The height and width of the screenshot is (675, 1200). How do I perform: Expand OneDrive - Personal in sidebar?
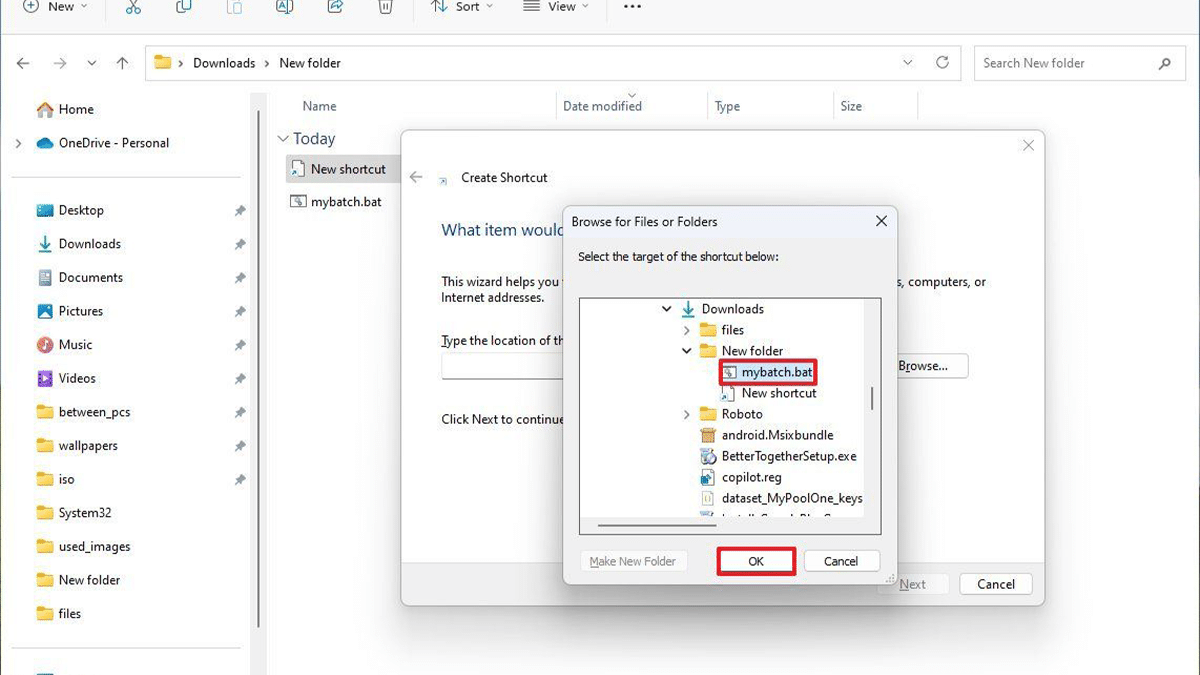(x=18, y=144)
